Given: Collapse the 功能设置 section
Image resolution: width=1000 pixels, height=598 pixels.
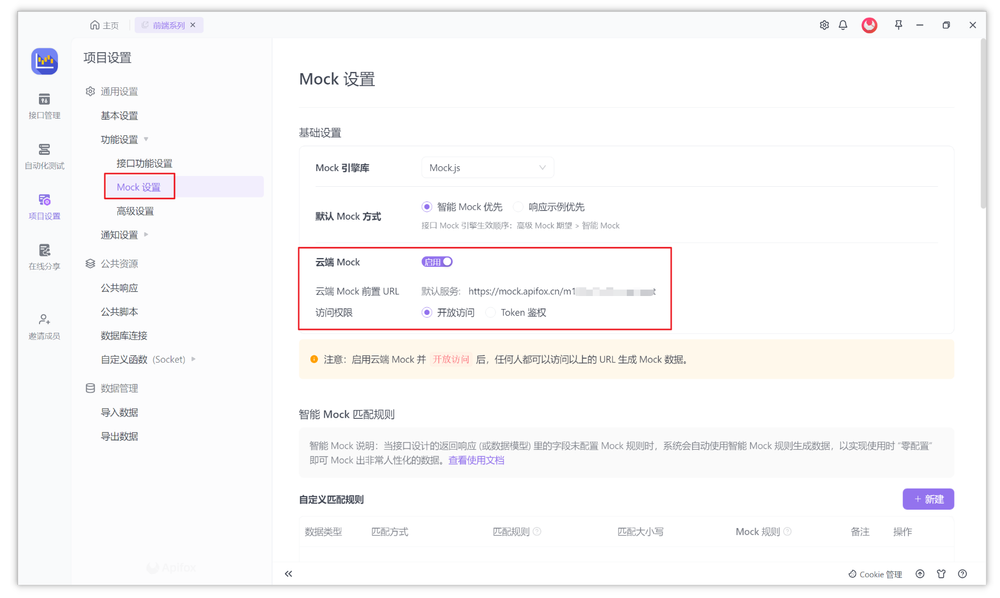Looking at the screenshot, I should pyautogui.click(x=122, y=138).
